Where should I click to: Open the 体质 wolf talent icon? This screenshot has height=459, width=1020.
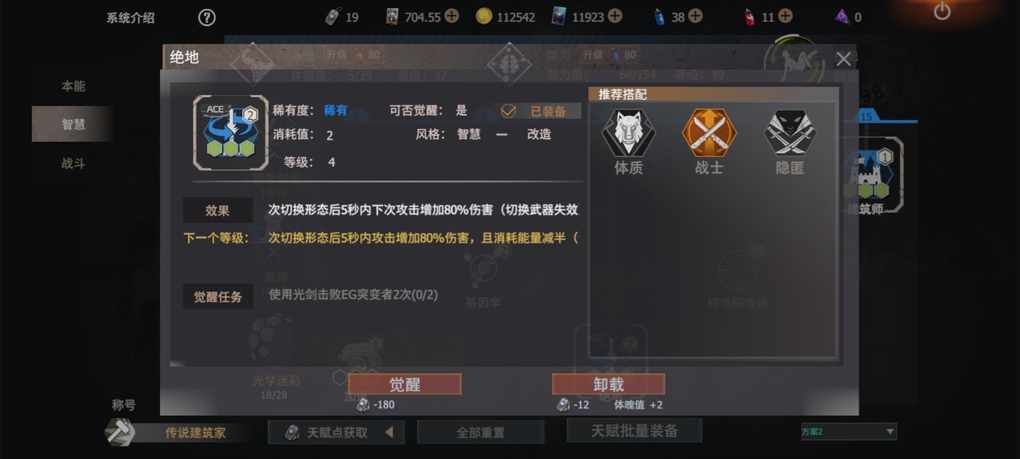(x=628, y=132)
